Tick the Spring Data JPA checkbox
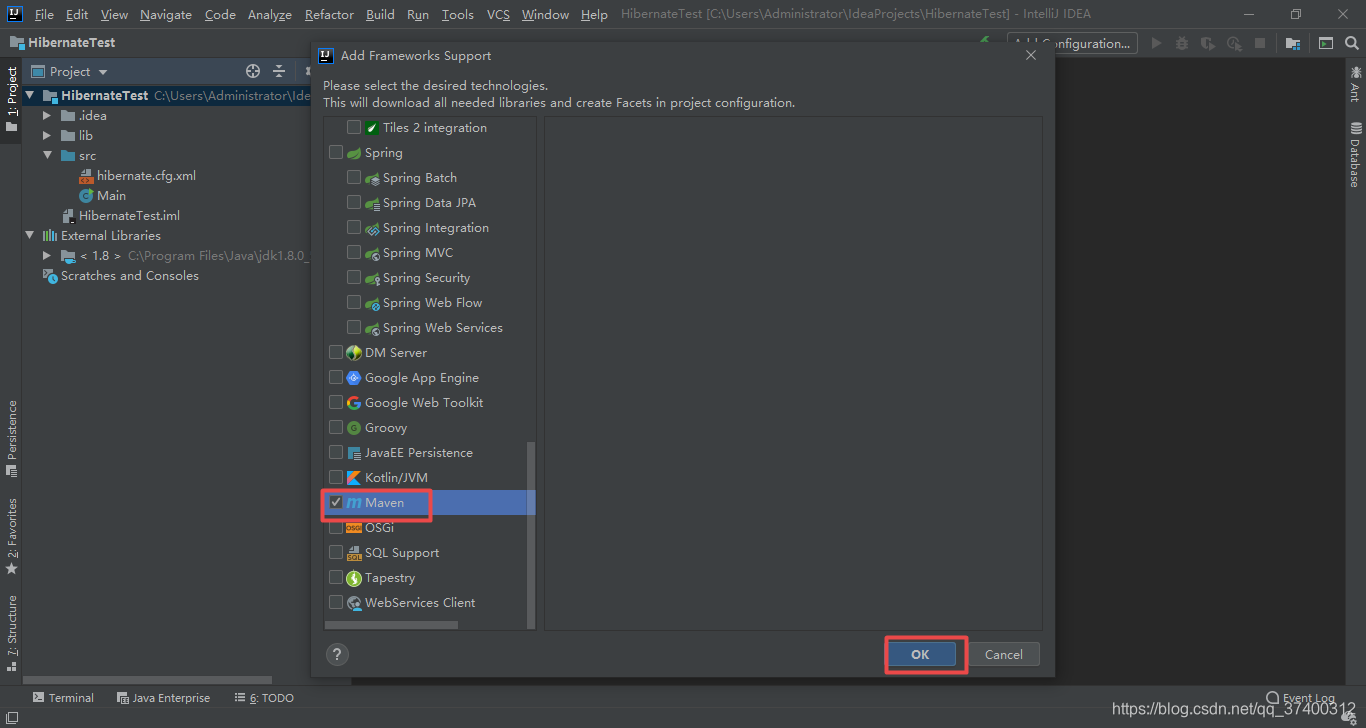This screenshot has height=728, width=1366. 354,202
